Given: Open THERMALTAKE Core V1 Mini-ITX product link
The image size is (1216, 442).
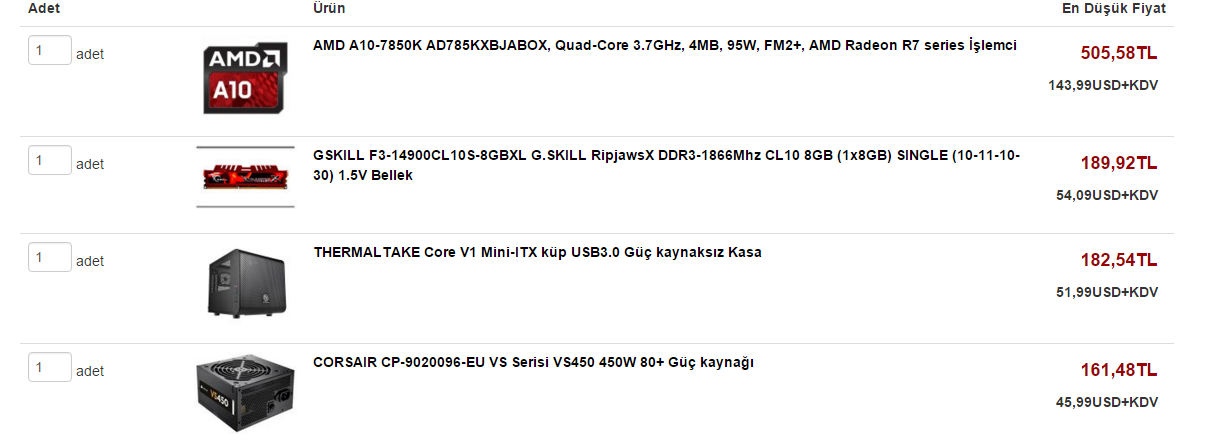Looking at the screenshot, I should click(x=537, y=252).
